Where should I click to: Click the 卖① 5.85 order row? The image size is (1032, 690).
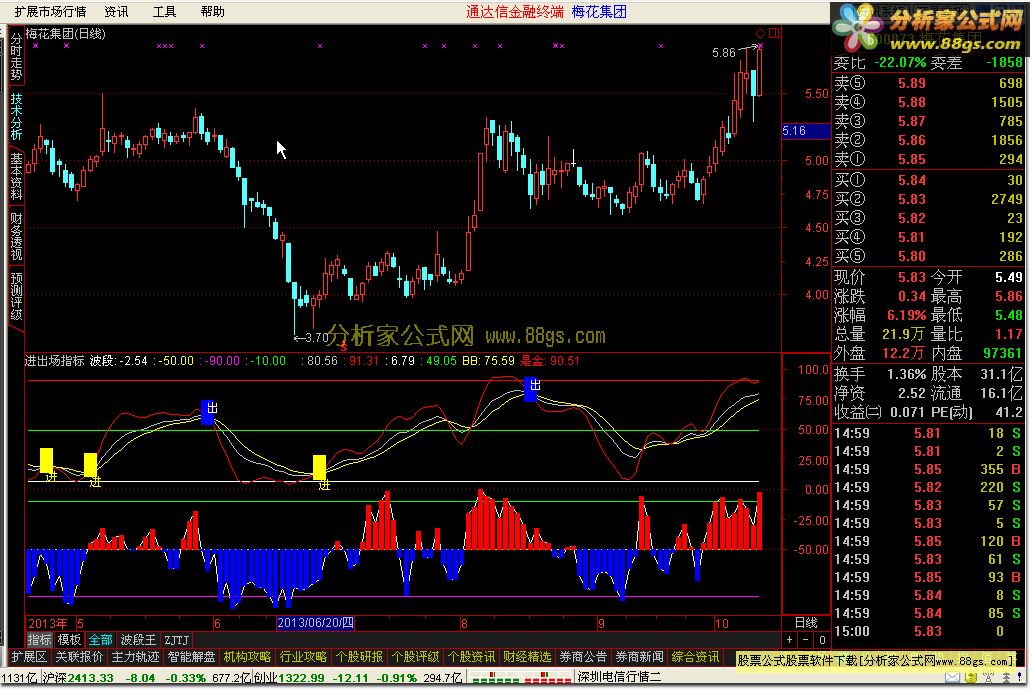coord(929,159)
